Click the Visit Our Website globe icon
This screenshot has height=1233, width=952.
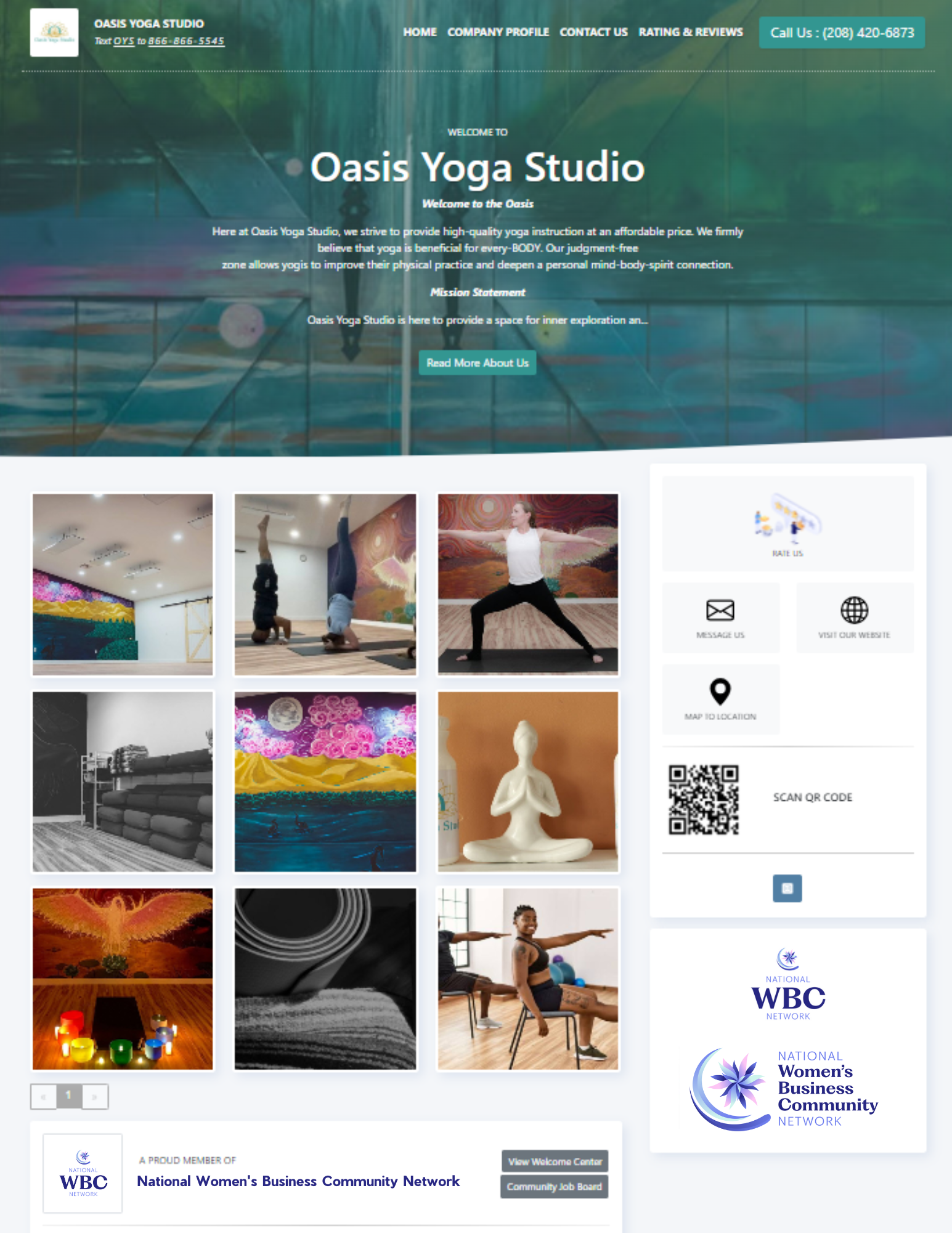854,610
